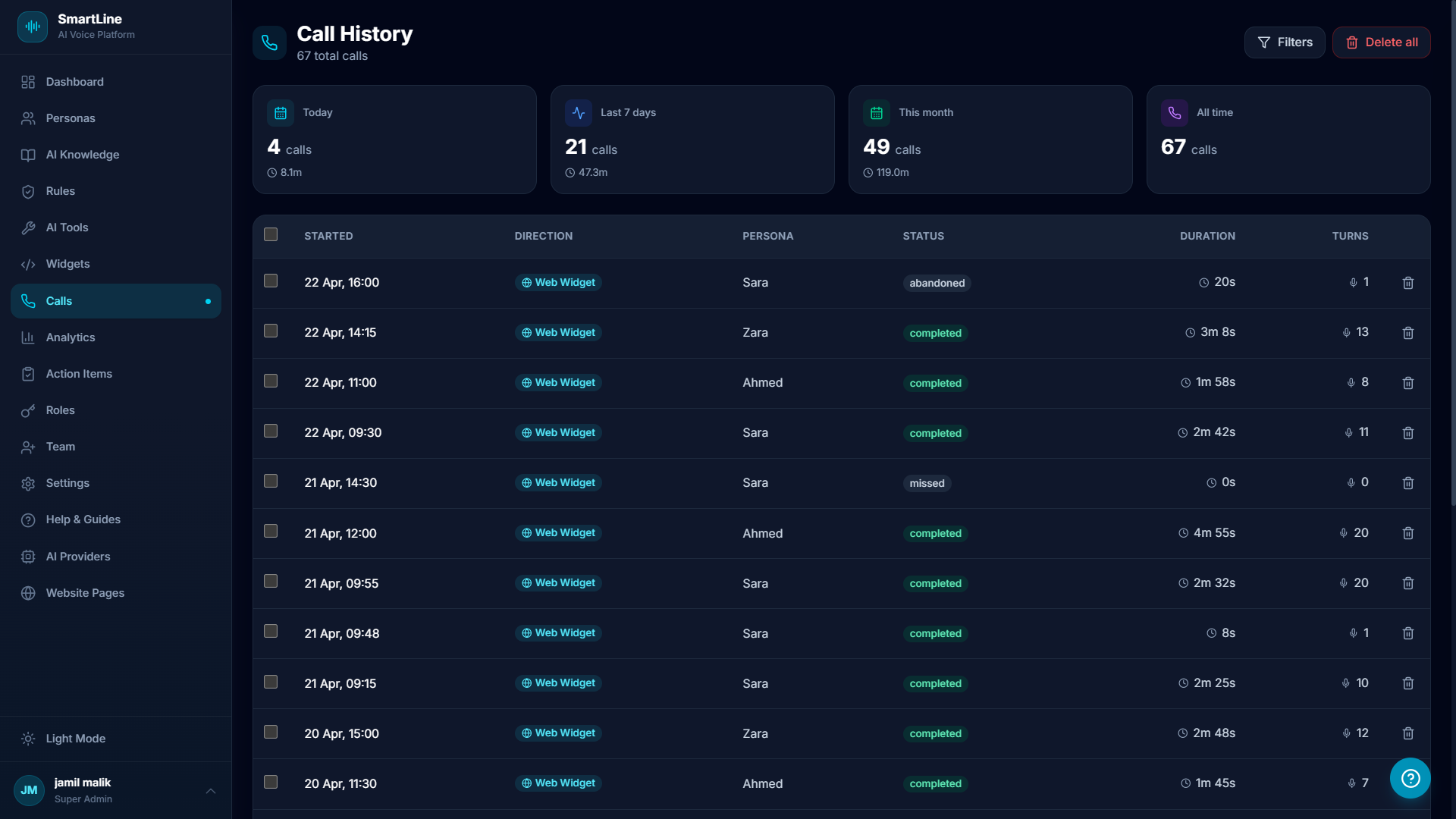The image size is (1456, 819).
Task: Open the Action Items section
Action: pyautogui.click(x=78, y=374)
